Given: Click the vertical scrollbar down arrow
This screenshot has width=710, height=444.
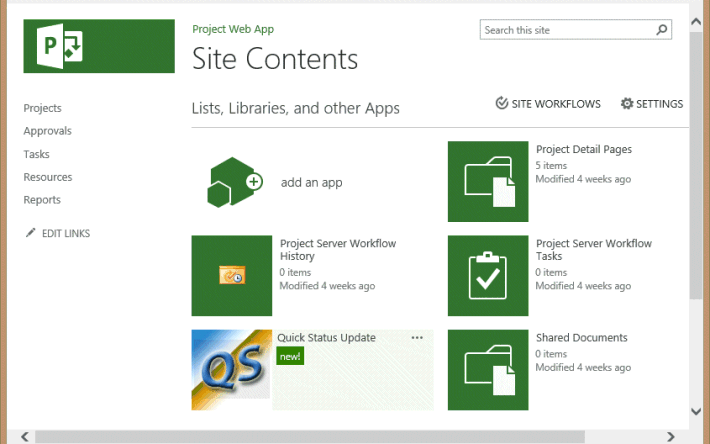Looking at the screenshot, I should (x=696, y=411).
